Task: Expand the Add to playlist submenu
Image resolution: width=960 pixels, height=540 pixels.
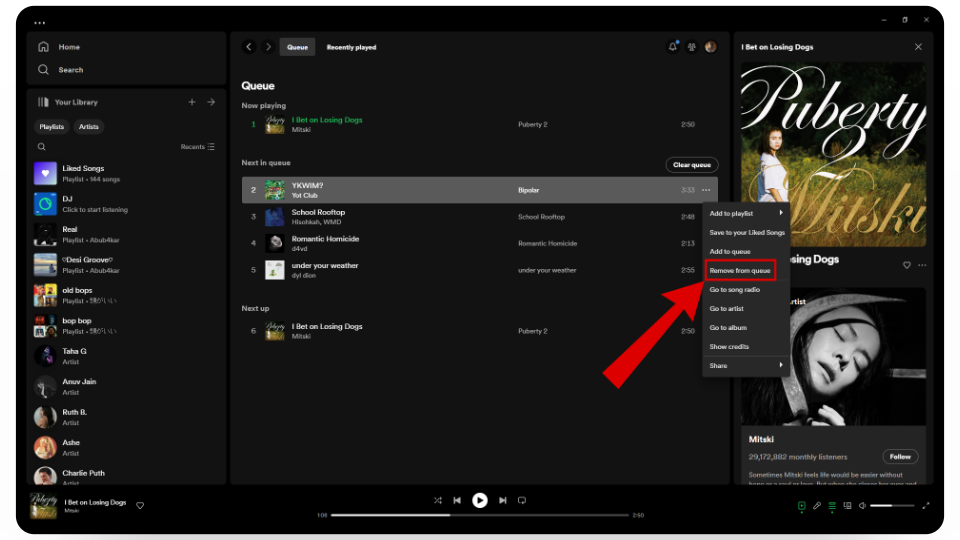Action: [745, 213]
